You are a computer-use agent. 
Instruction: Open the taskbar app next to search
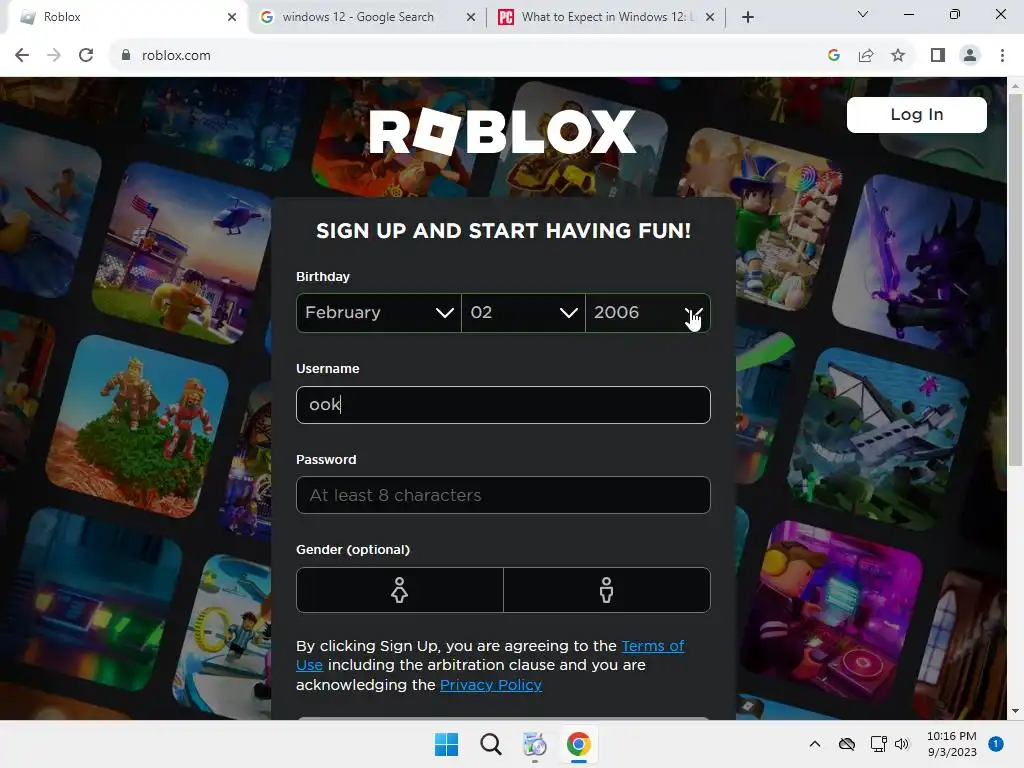534,744
